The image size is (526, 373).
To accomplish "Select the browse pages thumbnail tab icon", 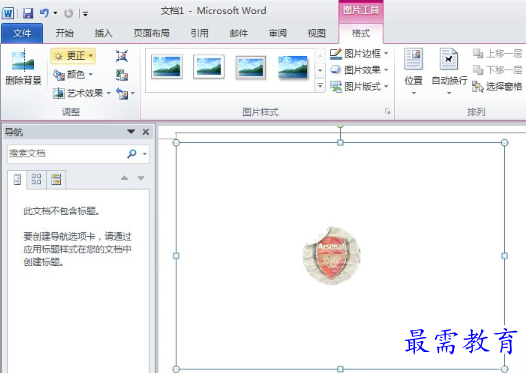I will pos(36,179).
